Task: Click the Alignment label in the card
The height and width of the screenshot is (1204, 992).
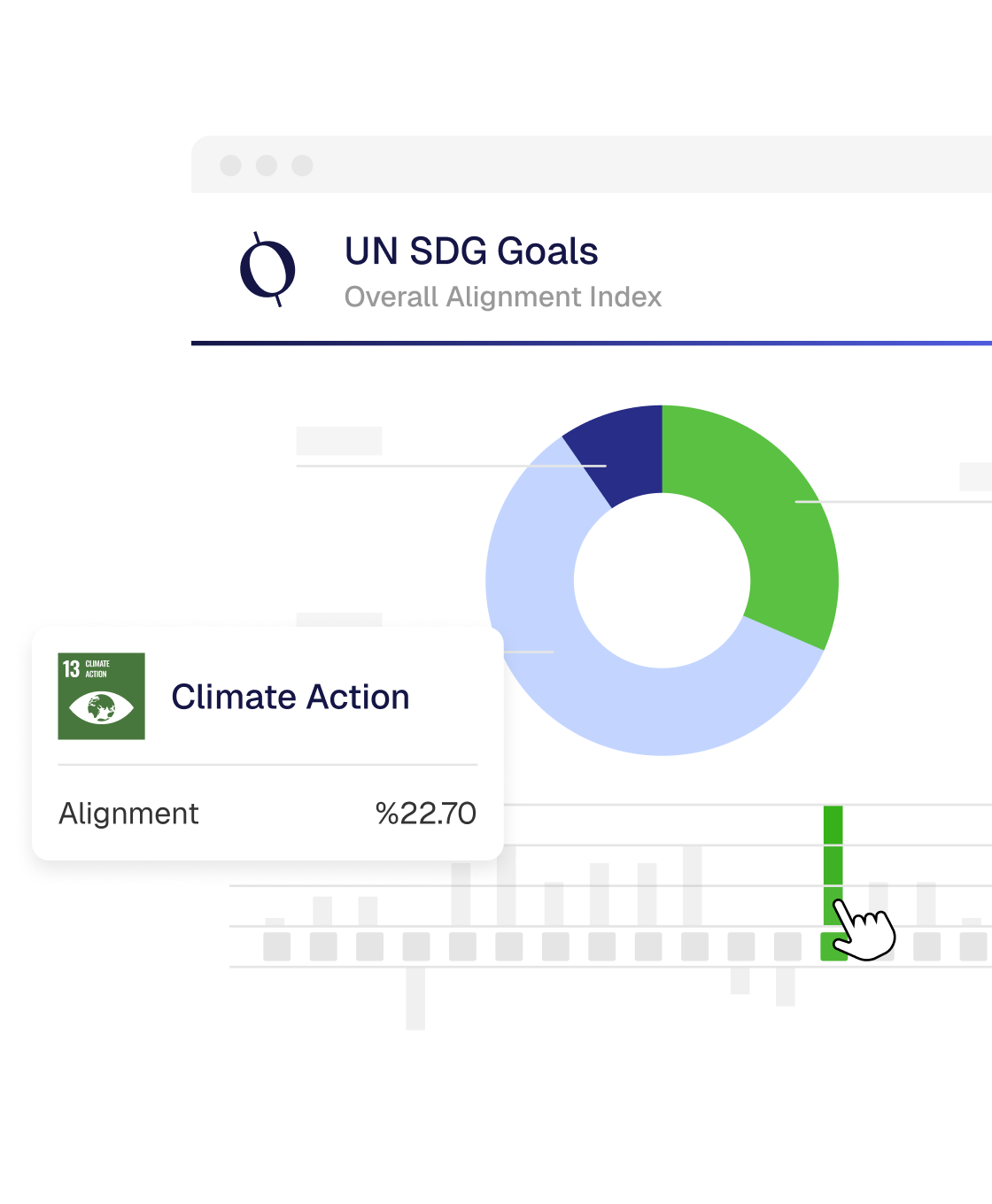Action: 129,814
